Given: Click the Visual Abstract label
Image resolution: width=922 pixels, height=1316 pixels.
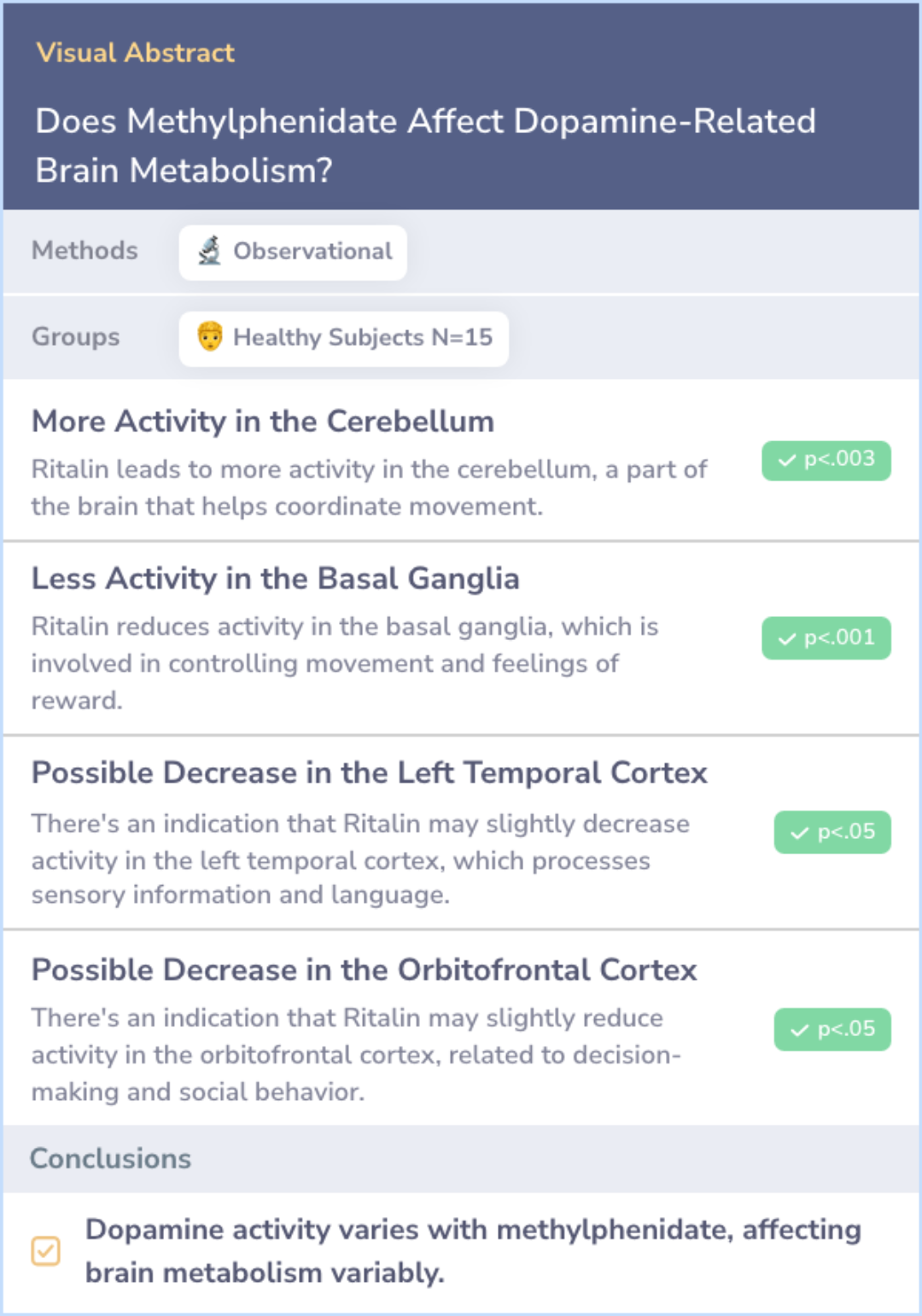Looking at the screenshot, I should pyautogui.click(x=135, y=53).
